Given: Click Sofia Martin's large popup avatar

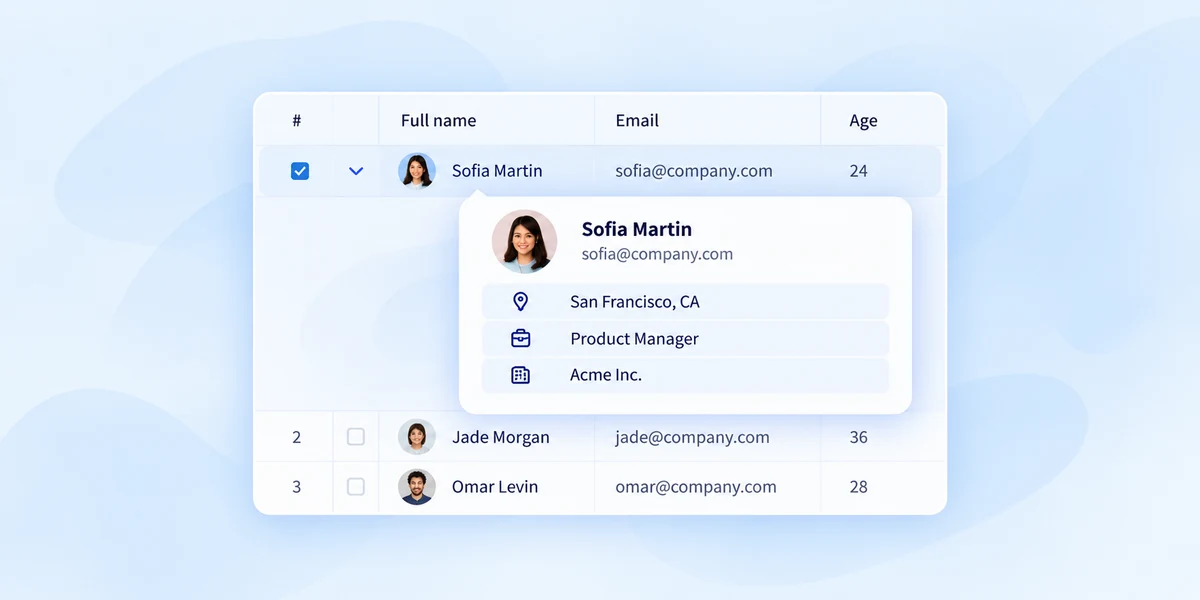Looking at the screenshot, I should pyautogui.click(x=525, y=241).
